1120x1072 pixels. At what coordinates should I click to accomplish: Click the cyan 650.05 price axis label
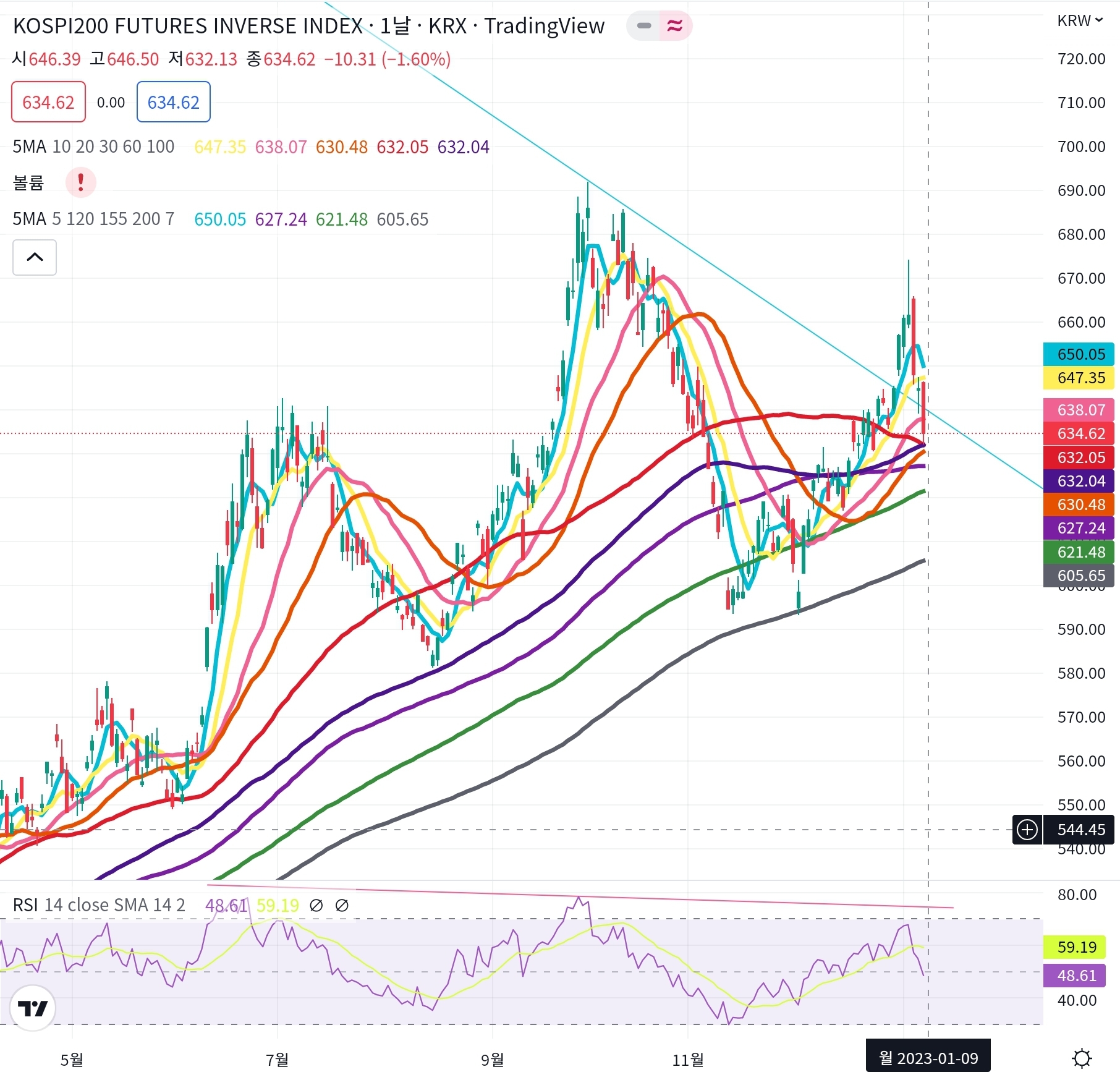pos(1079,354)
